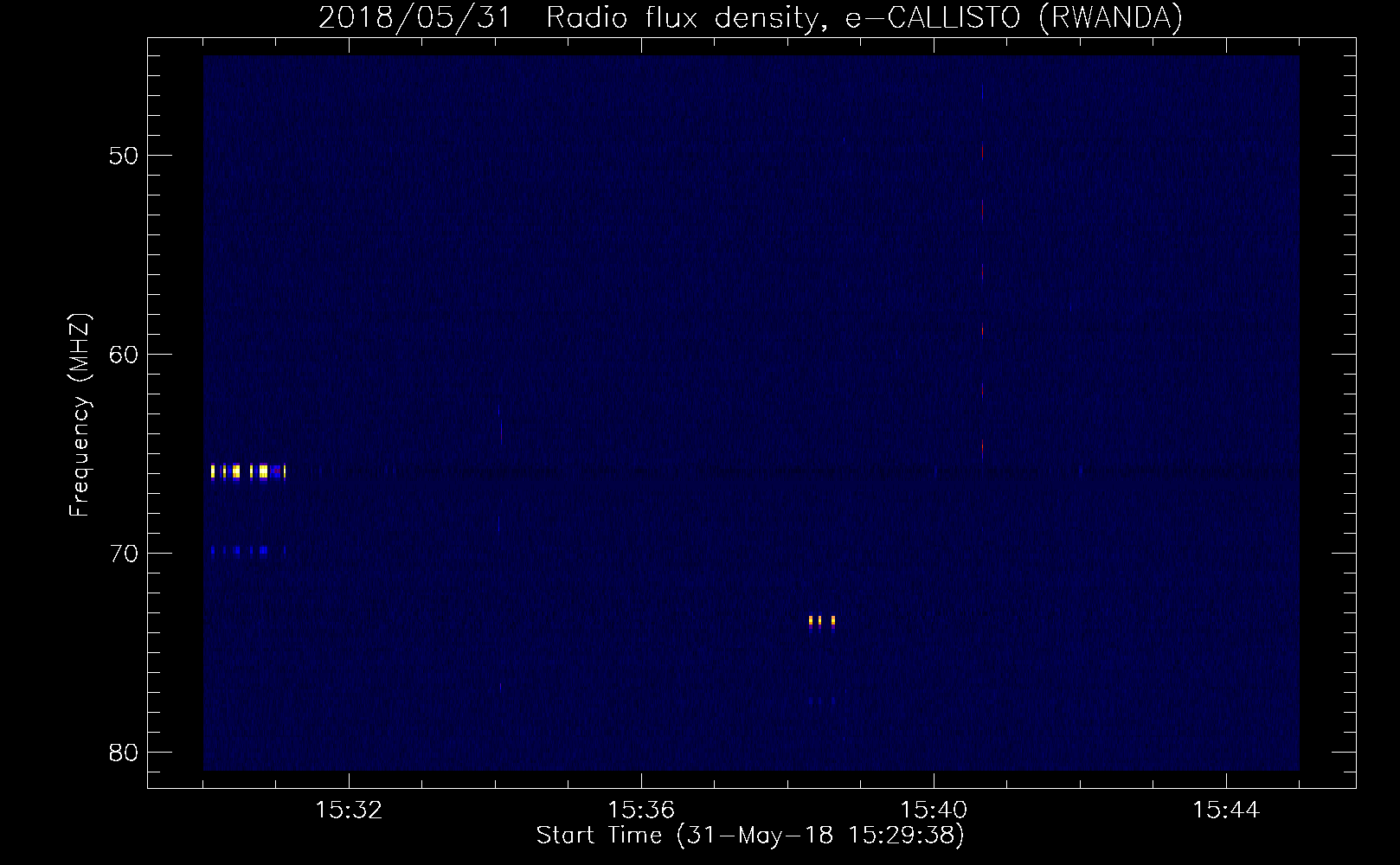Click the plot title 'Radio flux density, e-CALLISTO (RWANDA)'
Screen dimensions: 1400x865
pos(864,17)
